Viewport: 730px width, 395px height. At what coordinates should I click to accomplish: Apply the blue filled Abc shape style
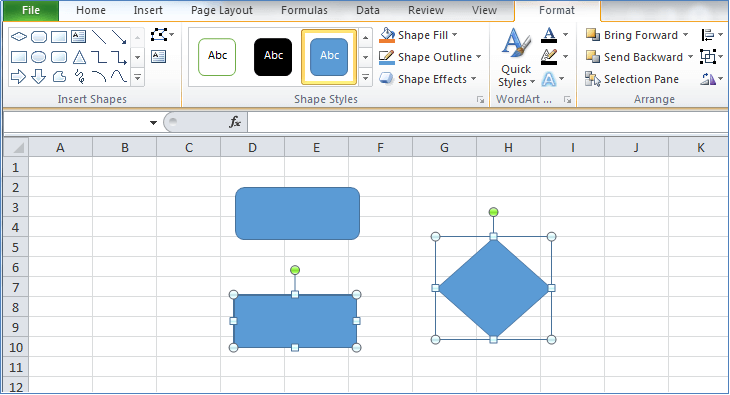329,57
